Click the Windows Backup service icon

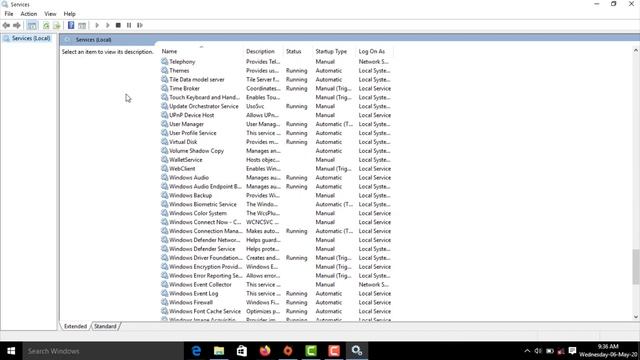[164, 196]
